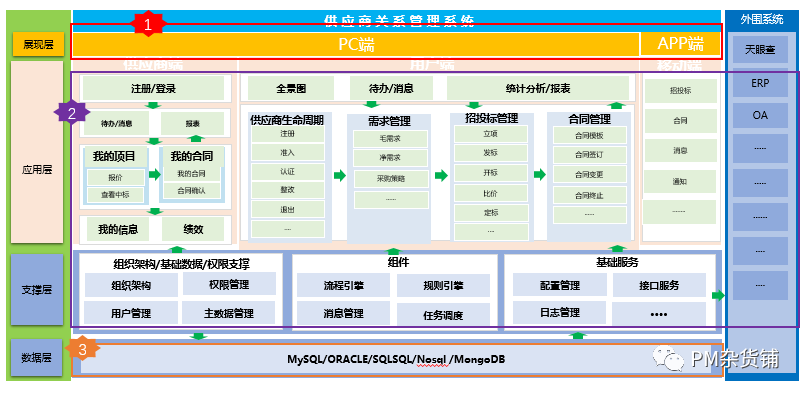Click the 查看中标 item

[115, 195]
